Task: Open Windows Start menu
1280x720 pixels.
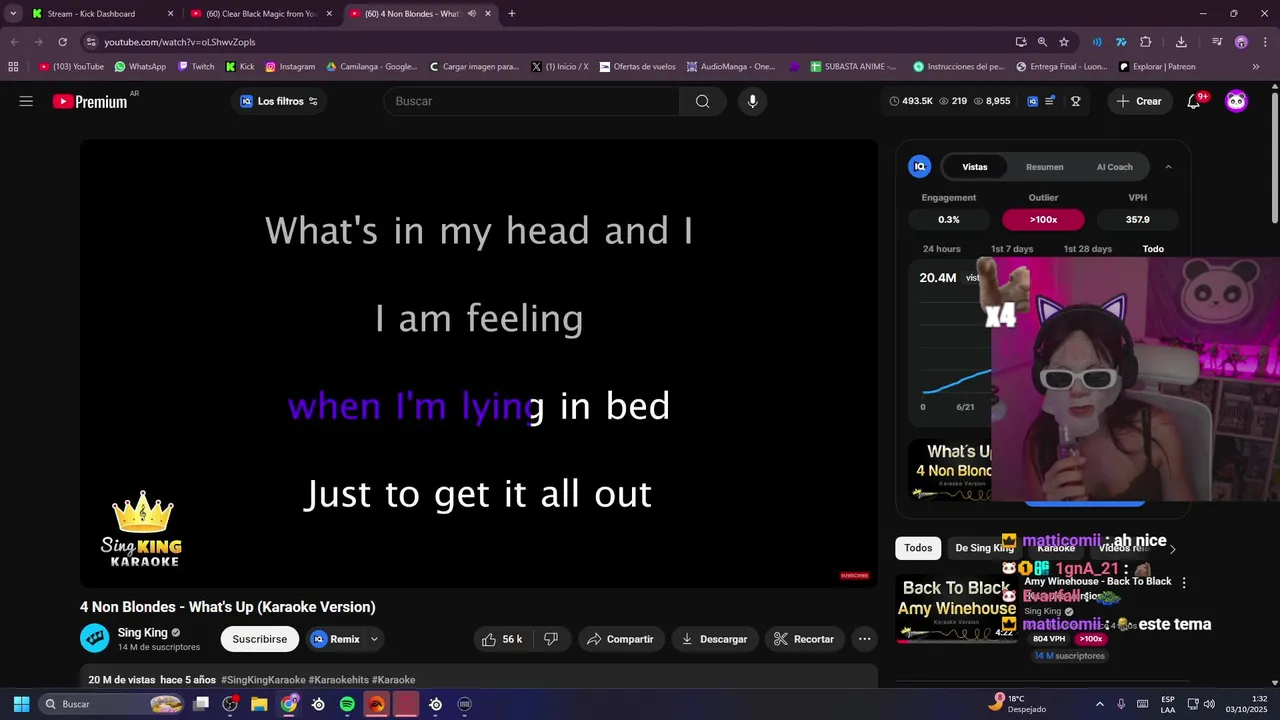Action: coord(21,704)
